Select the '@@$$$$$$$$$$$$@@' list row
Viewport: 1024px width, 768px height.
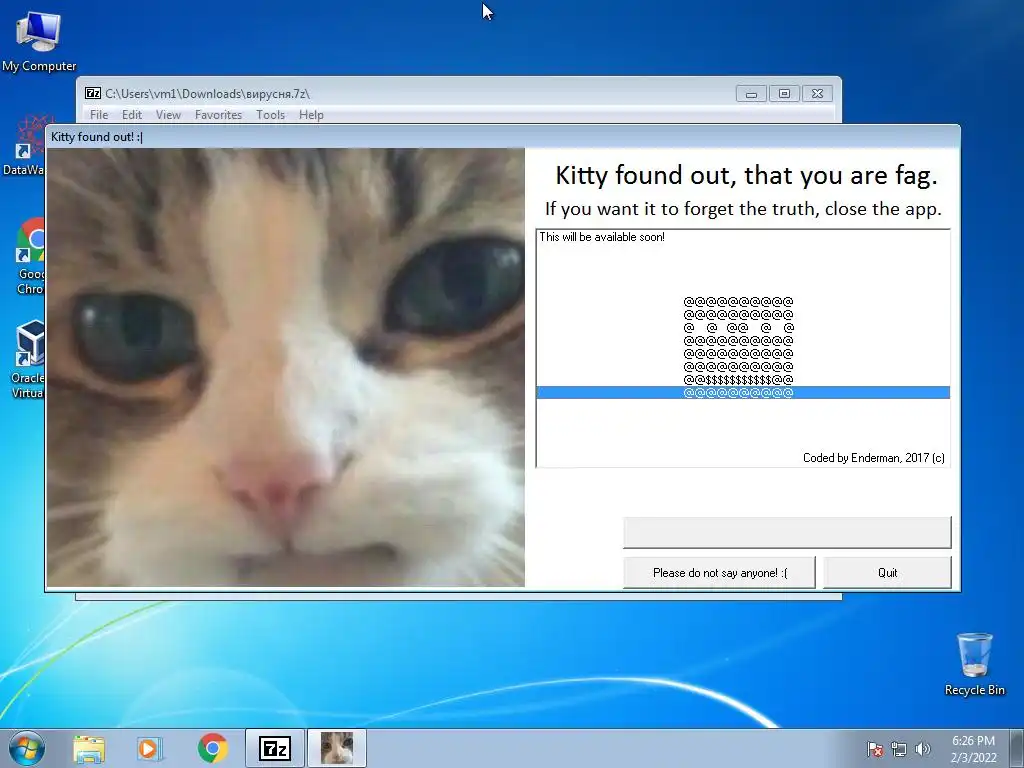tap(743, 379)
